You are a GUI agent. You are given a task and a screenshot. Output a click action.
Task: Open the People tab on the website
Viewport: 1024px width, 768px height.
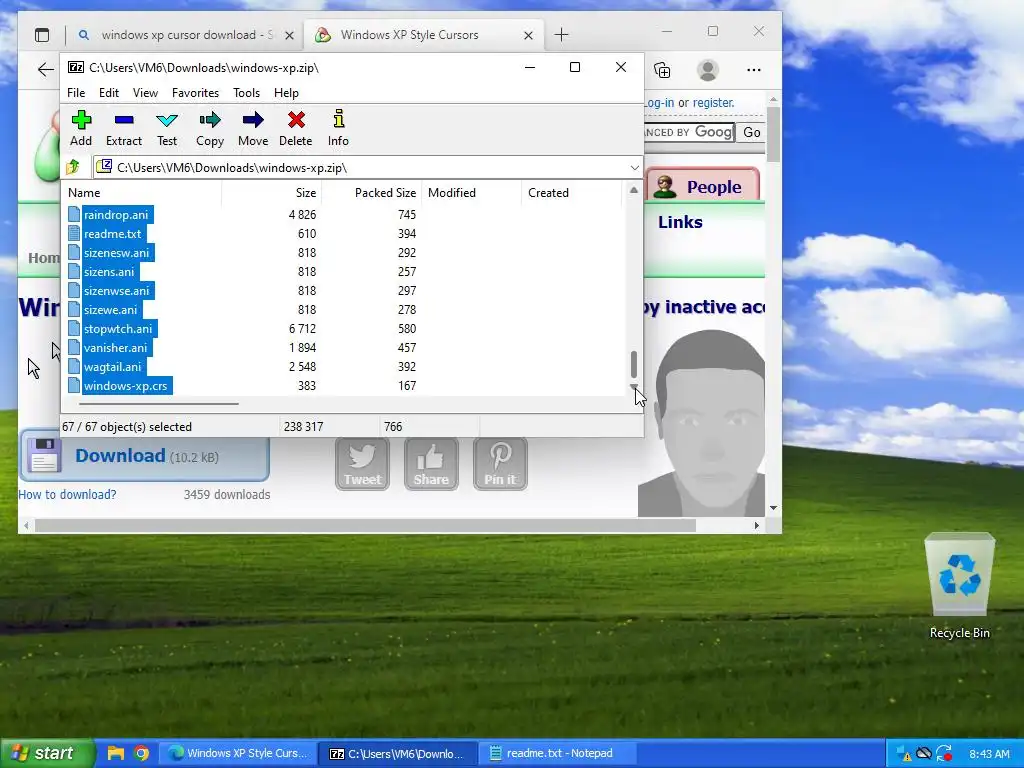pyautogui.click(x=703, y=185)
